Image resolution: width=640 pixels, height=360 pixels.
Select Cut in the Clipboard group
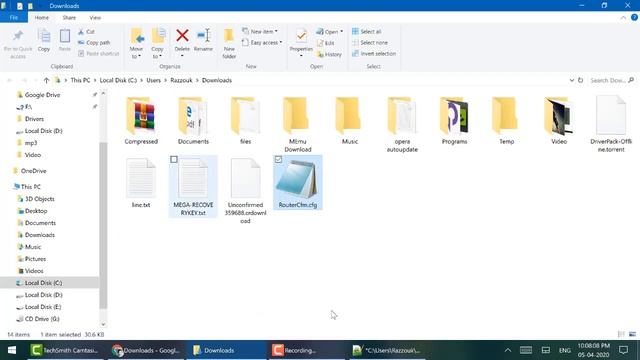(x=86, y=31)
